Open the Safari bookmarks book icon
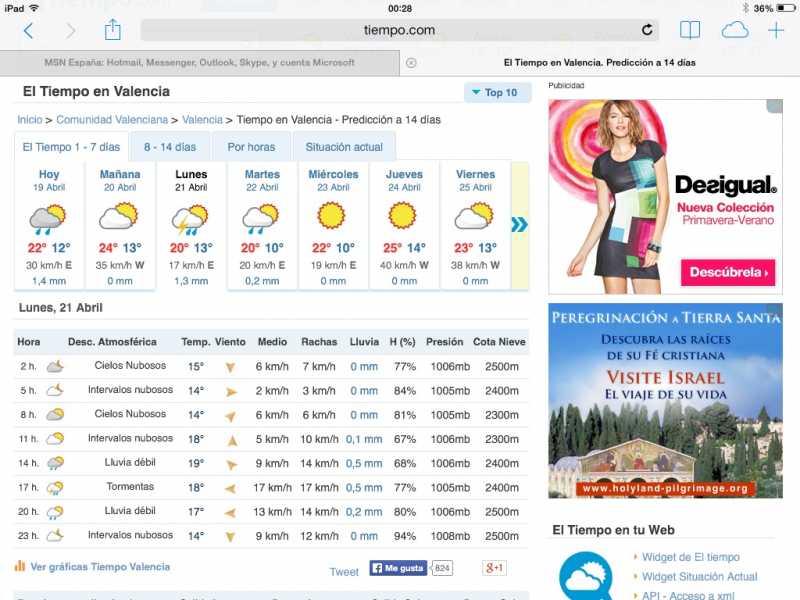 pos(690,30)
